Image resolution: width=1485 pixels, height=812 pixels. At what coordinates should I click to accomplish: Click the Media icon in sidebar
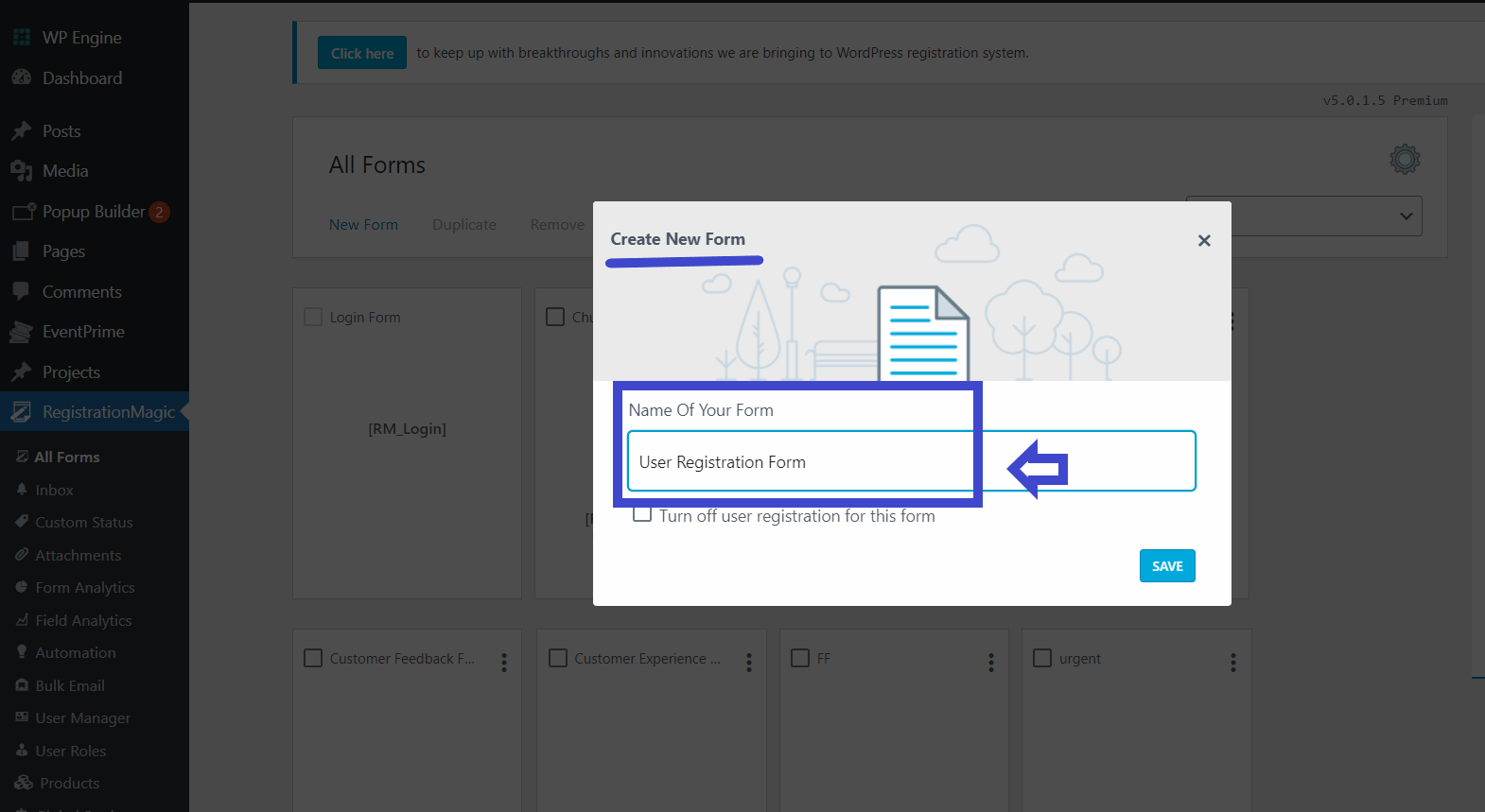tap(22, 171)
